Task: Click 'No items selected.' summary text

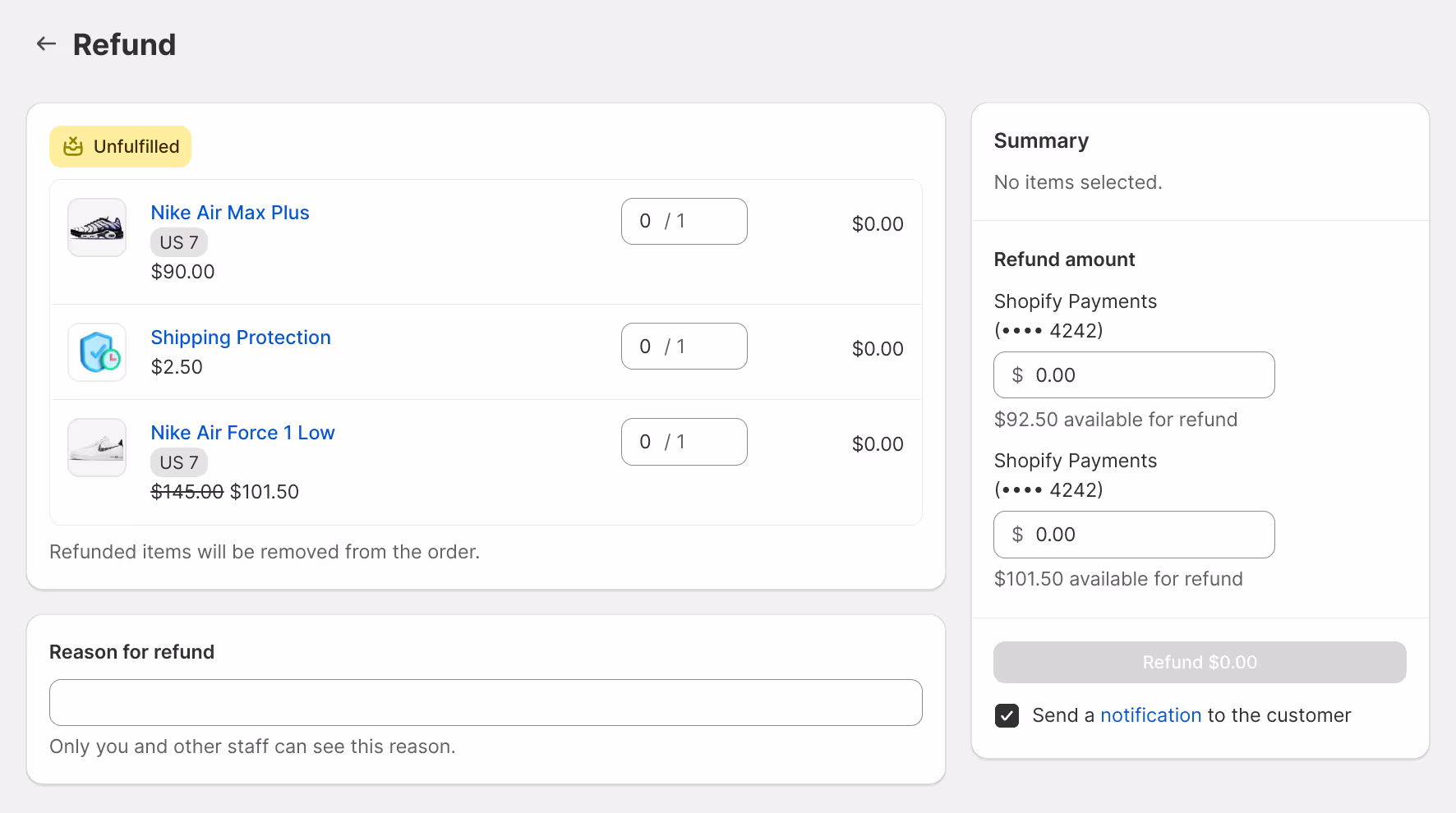Action: click(x=1078, y=182)
